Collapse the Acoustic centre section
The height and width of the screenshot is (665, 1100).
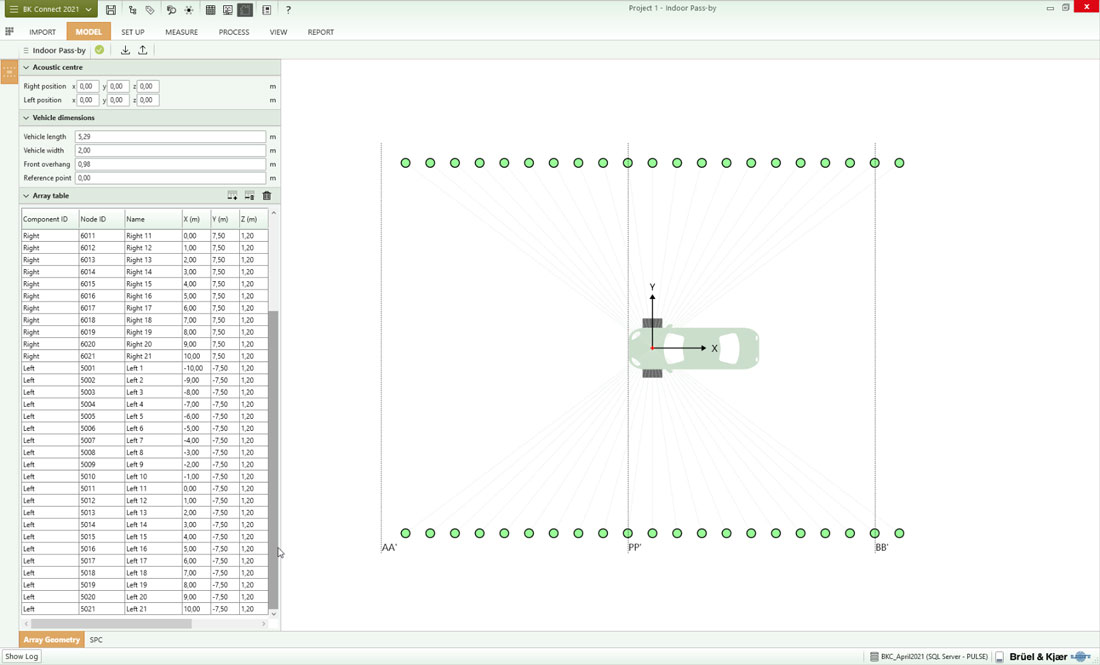(26, 67)
